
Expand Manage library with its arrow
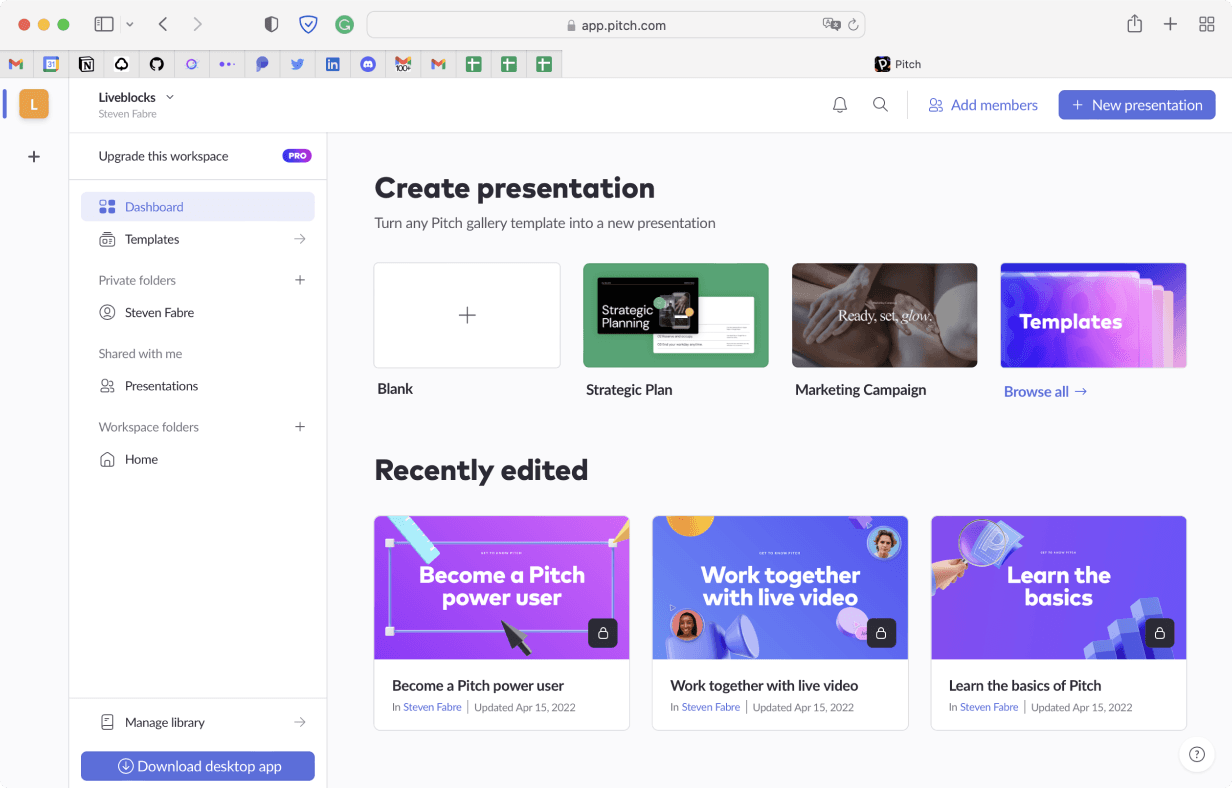pos(299,721)
